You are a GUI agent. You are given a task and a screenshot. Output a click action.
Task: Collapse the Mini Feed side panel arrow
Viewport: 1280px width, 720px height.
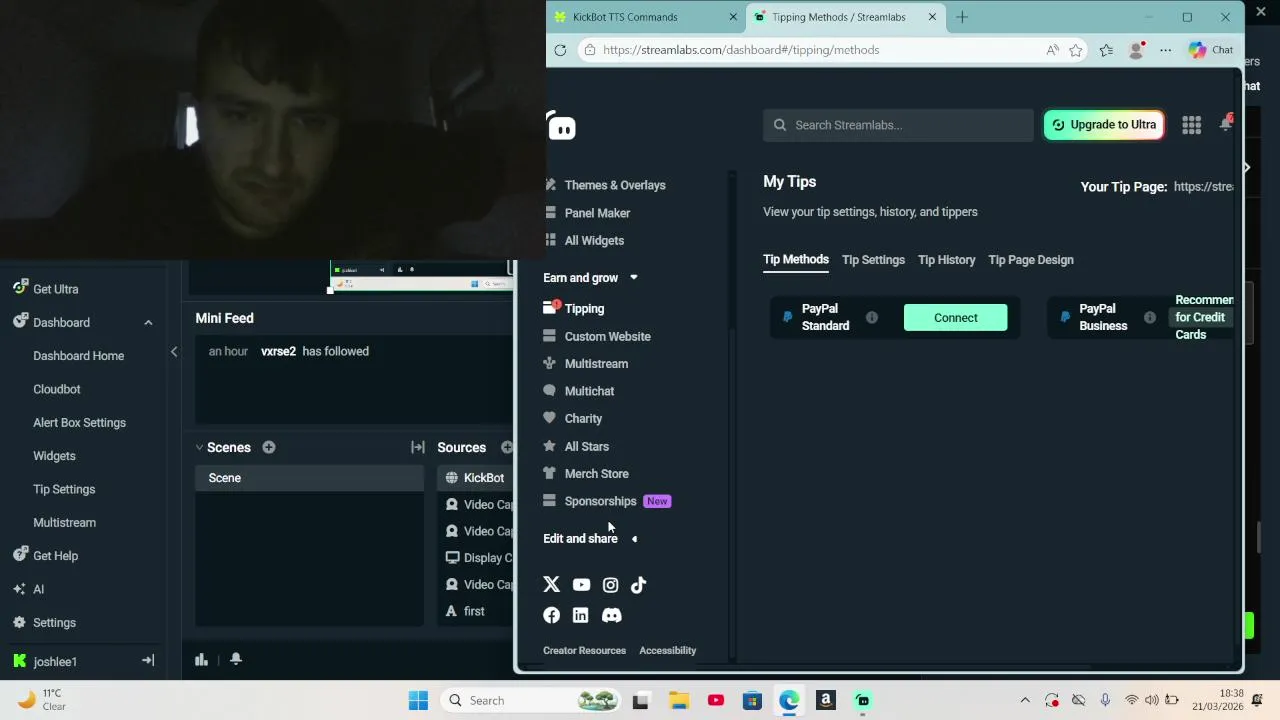click(174, 352)
